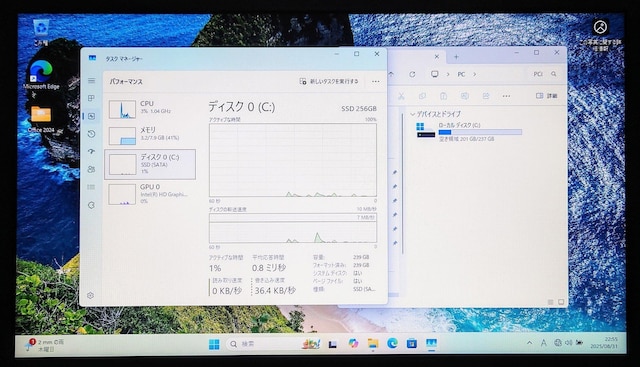Collapse デバイスとドライブ group
This screenshot has width=640, height=367.
(x=413, y=114)
